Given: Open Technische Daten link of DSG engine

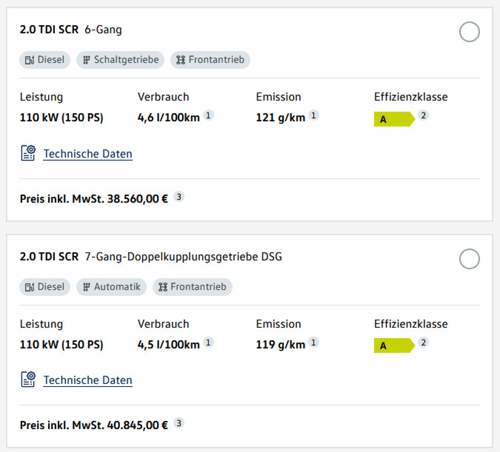Looking at the screenshot, I should click(88, 380).
